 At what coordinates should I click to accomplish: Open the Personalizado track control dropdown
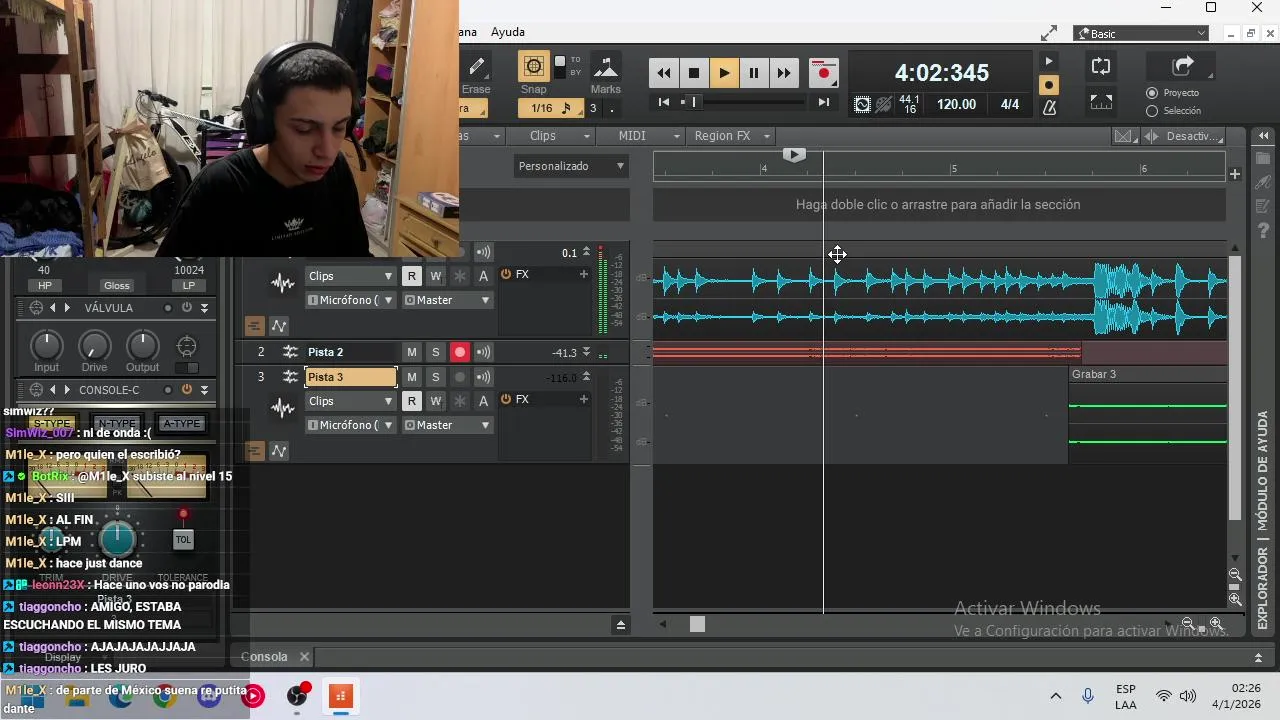coord(571,166)
